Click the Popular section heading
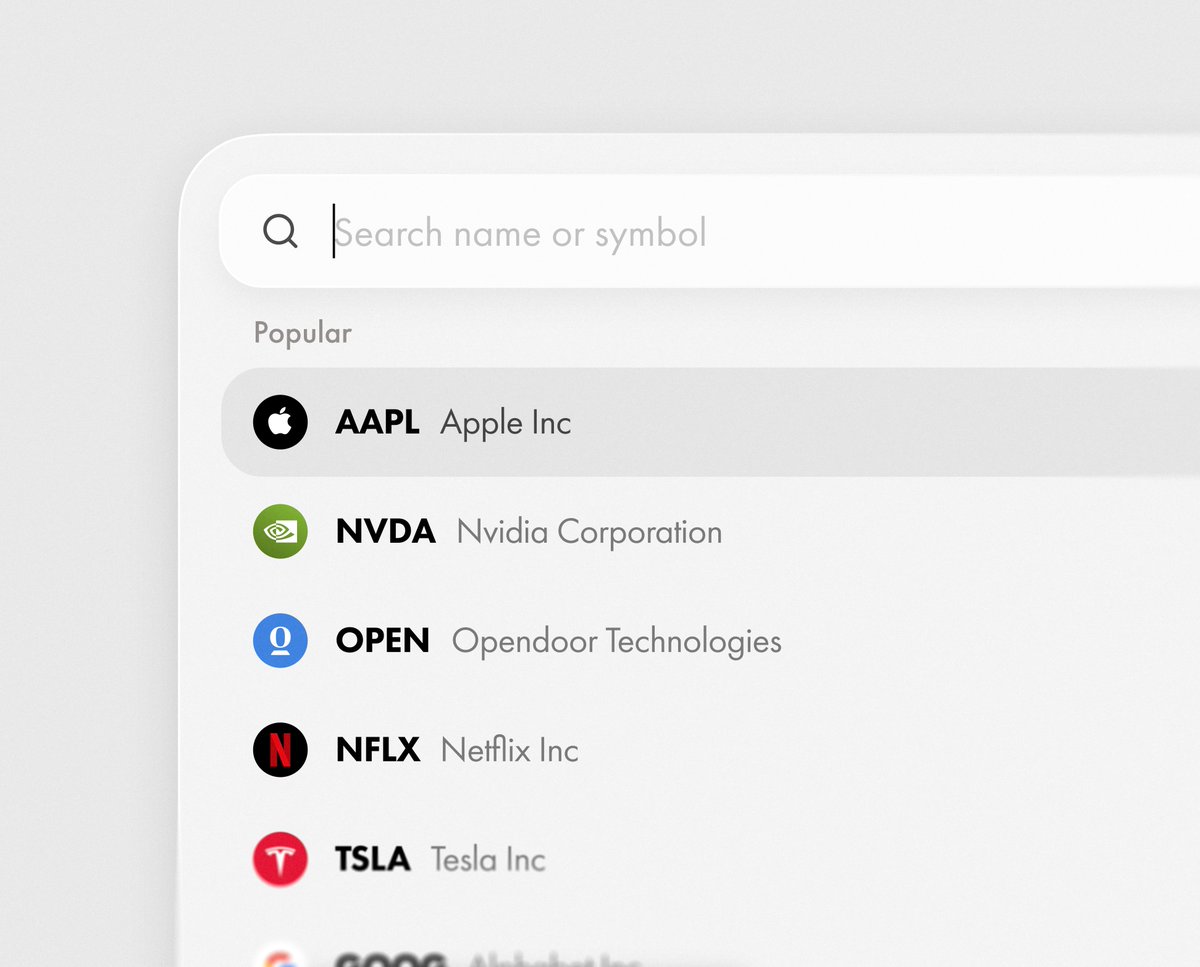 click(x=303, y=333)
